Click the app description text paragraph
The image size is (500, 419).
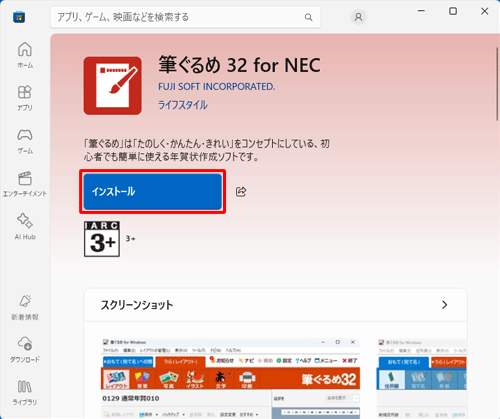pos(207,150)
